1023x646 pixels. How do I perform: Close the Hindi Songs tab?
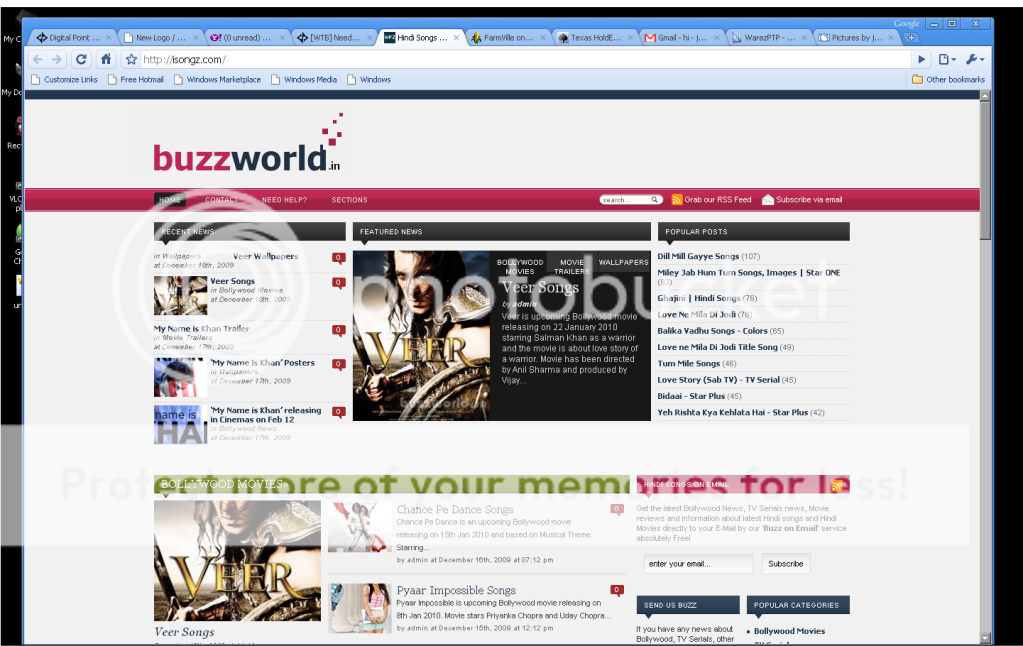(456, 38)
